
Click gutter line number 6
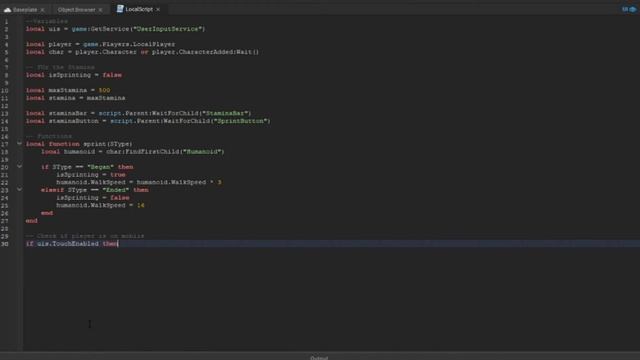click(x=6, y=60)
